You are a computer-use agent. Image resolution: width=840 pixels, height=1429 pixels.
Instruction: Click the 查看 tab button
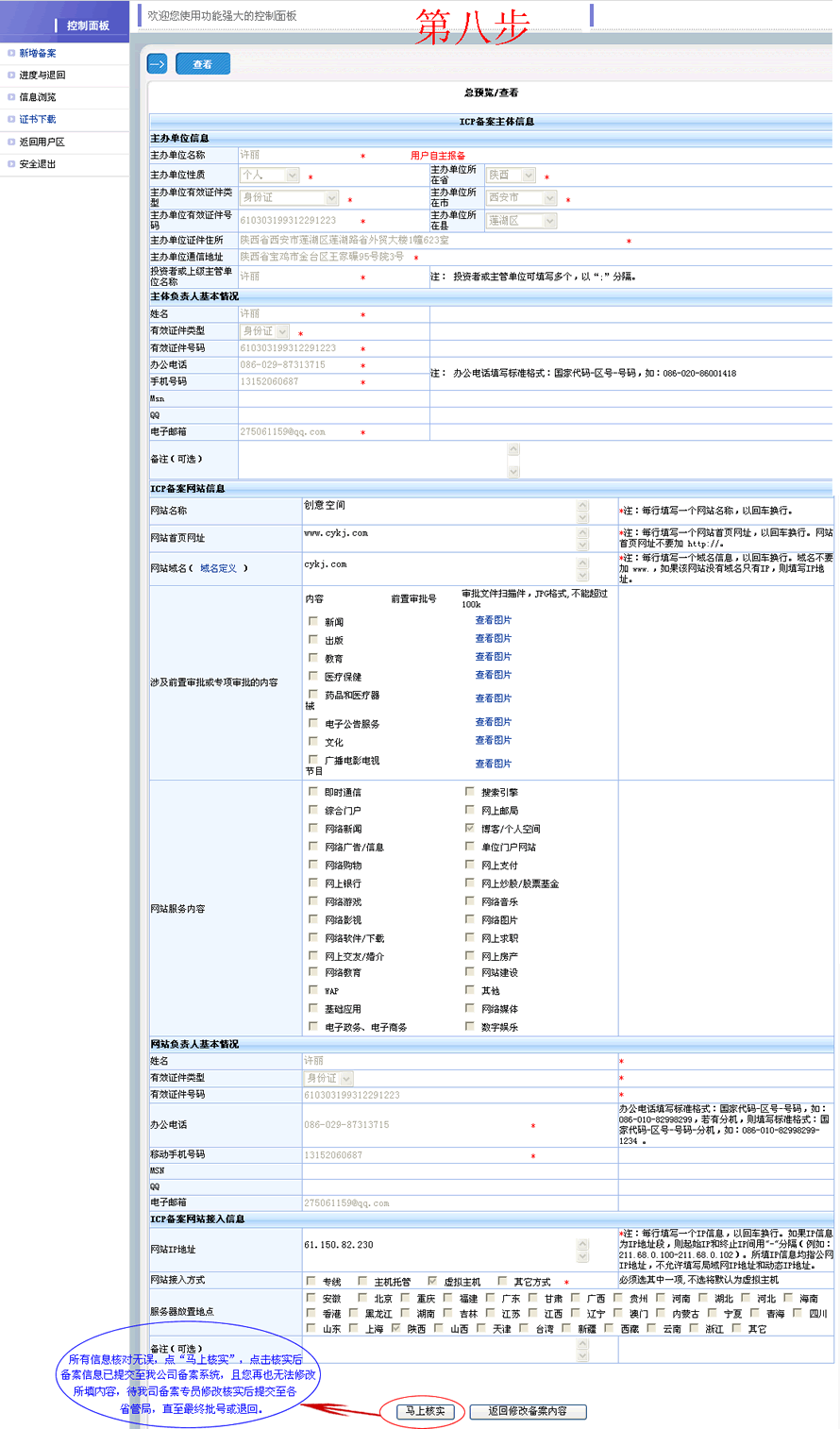click(x=203, y=64)
